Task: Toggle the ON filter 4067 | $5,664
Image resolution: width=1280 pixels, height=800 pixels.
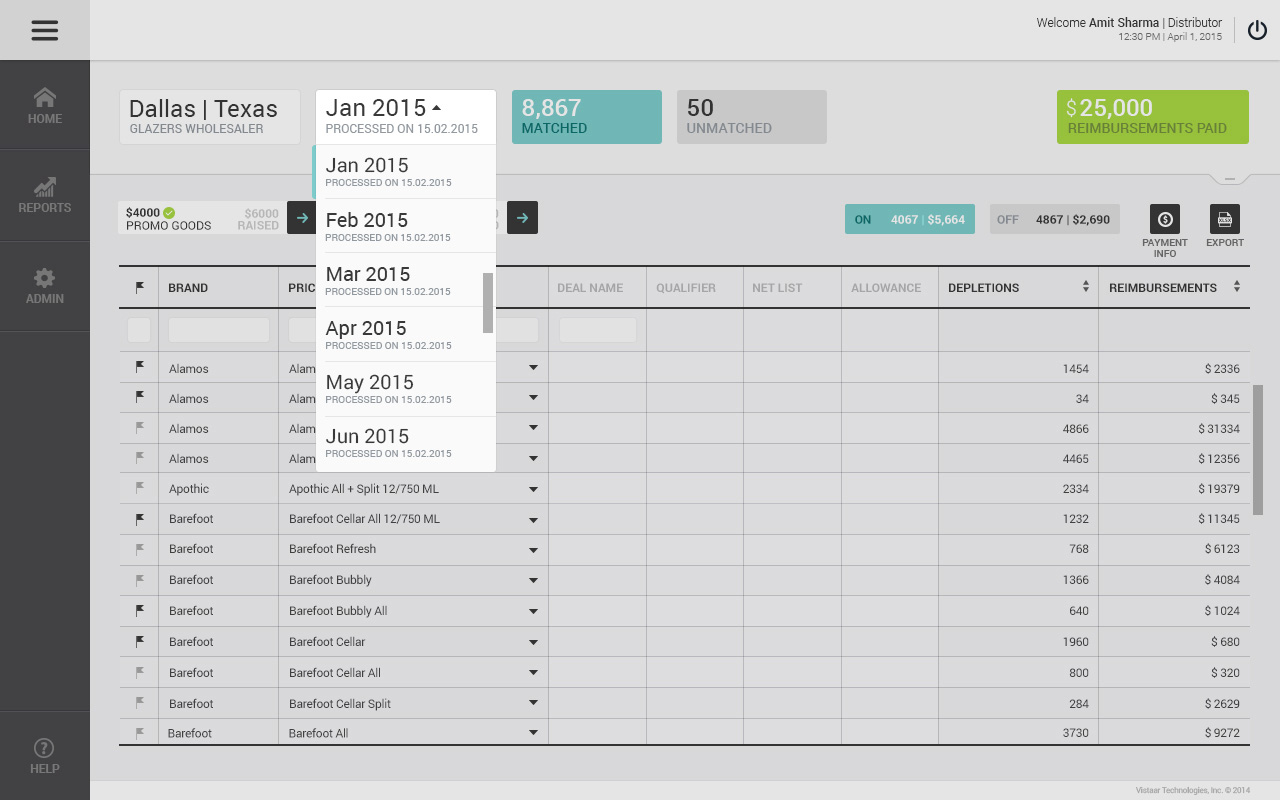Action: tap(909, 219)
